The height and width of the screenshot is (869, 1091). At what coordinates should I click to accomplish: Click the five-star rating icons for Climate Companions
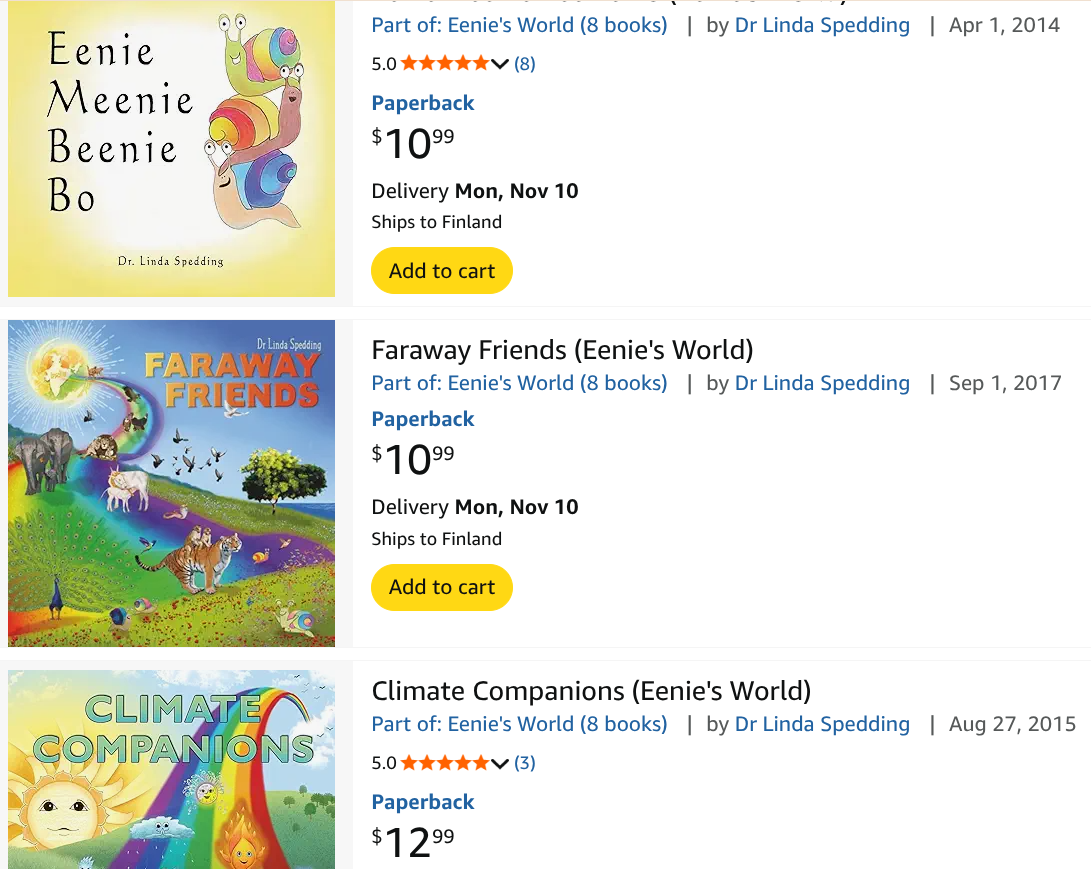445,763
